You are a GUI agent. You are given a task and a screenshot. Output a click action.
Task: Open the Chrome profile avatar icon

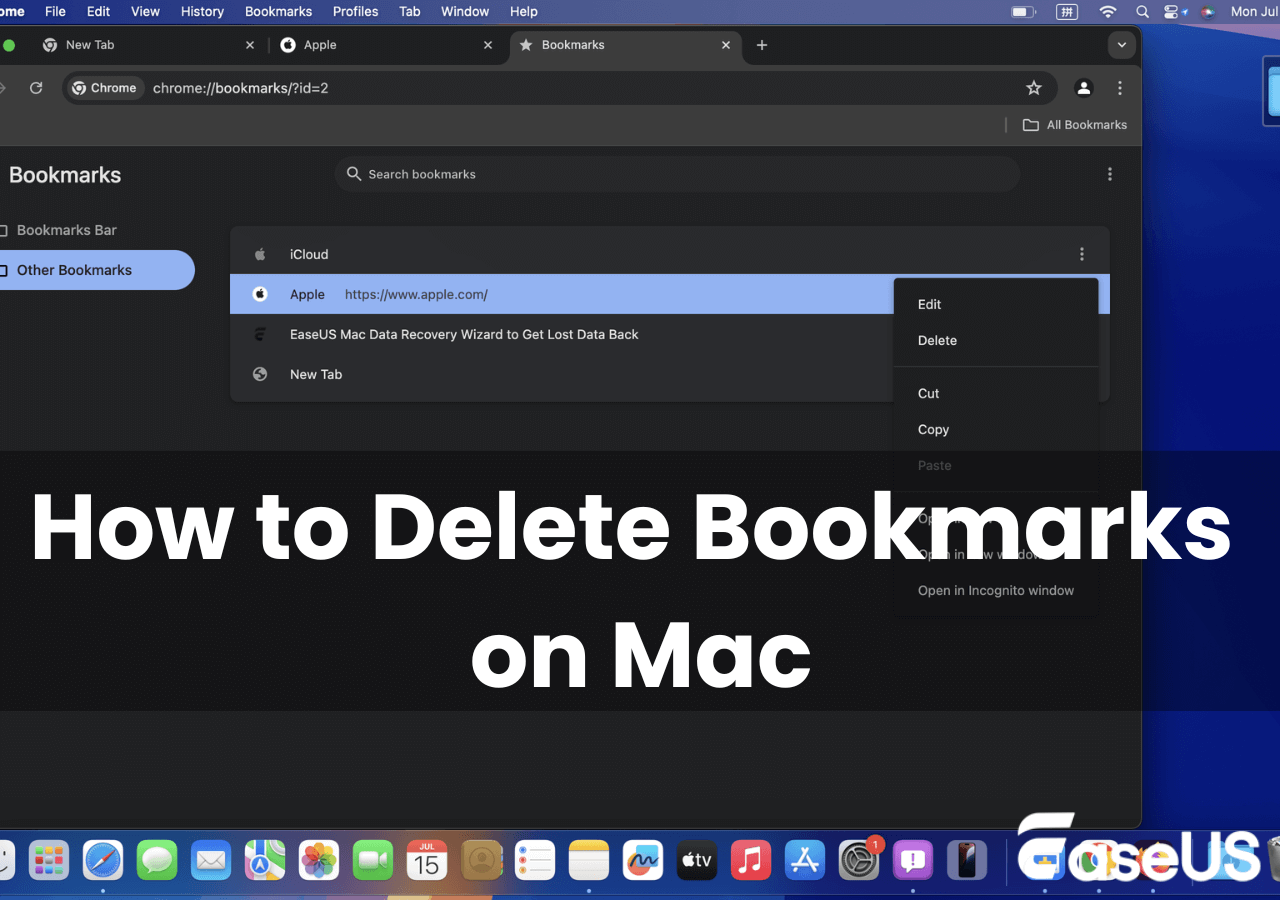click(x=1083, y=88)
